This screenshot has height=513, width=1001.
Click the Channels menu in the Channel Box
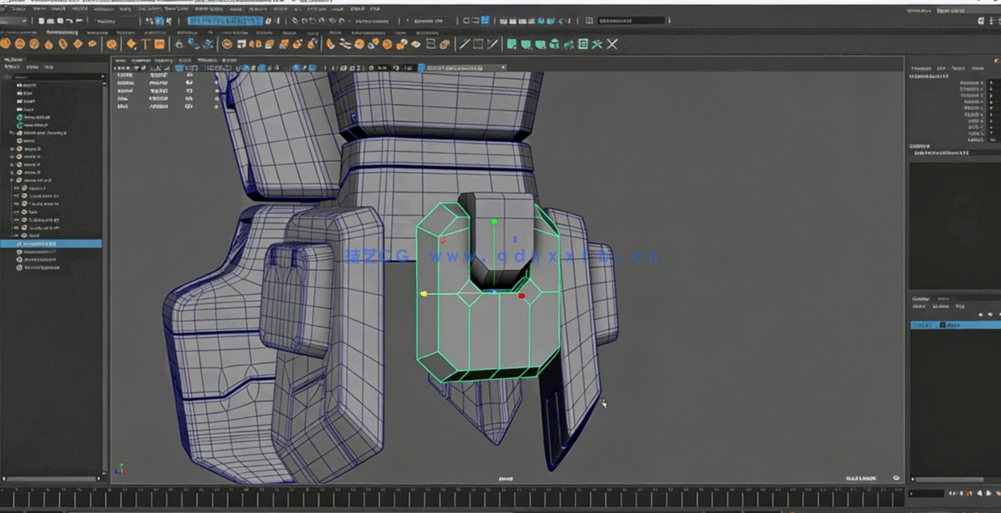point(918,68)
